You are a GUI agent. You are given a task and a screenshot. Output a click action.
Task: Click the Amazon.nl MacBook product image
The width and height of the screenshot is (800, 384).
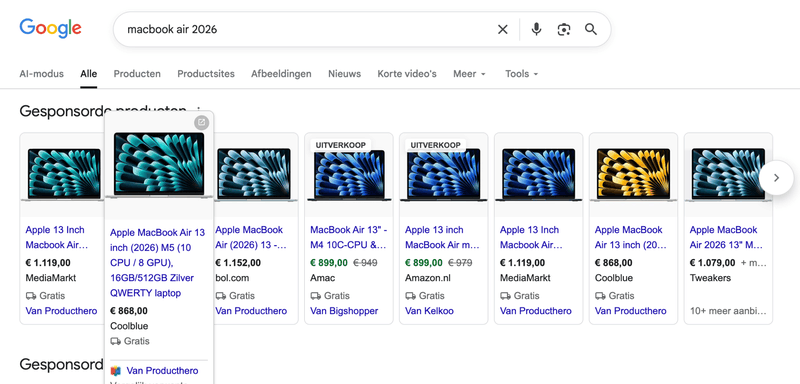[x=444, y=176]
